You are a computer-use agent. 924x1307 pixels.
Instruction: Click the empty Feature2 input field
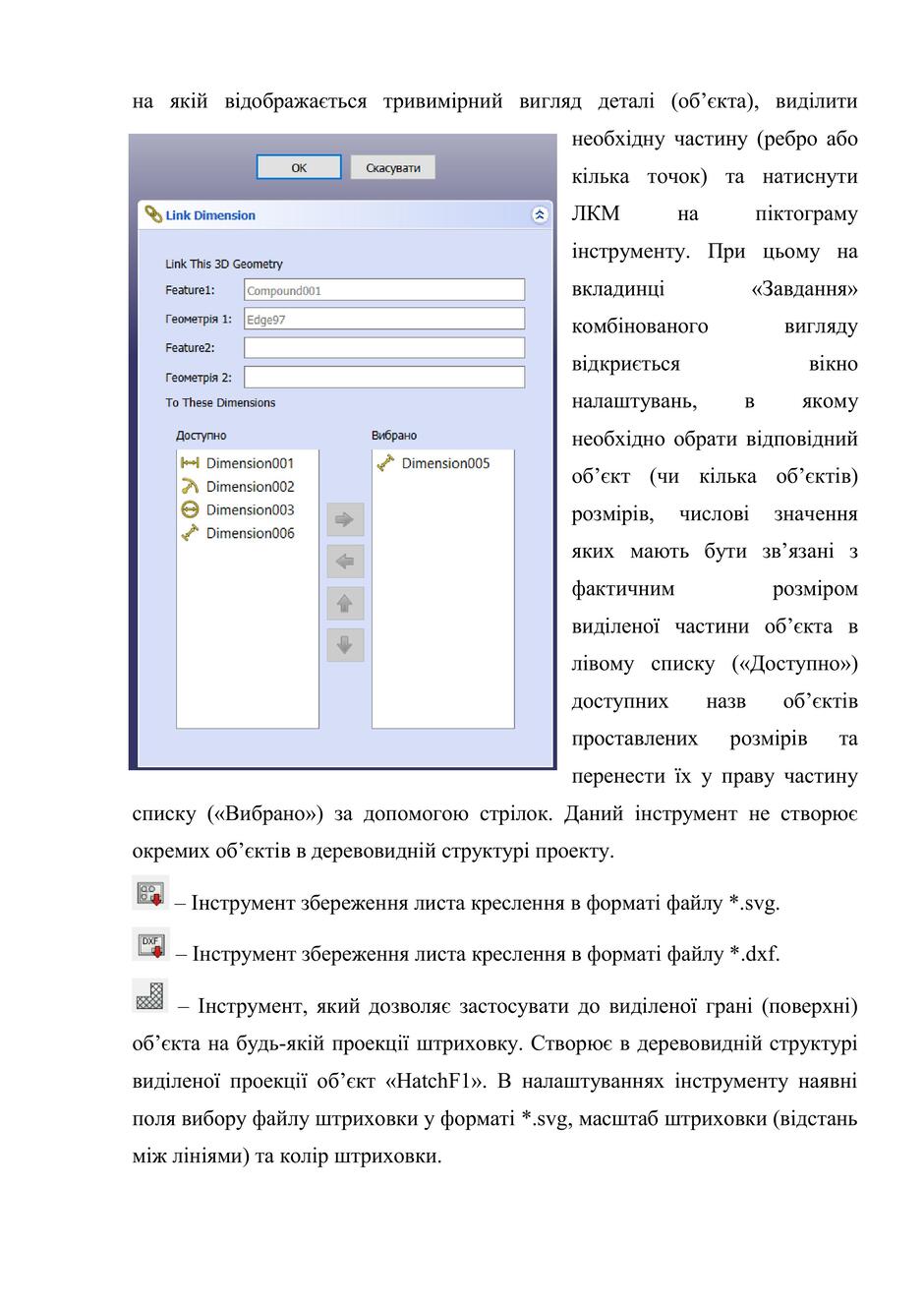pos(384,347)
